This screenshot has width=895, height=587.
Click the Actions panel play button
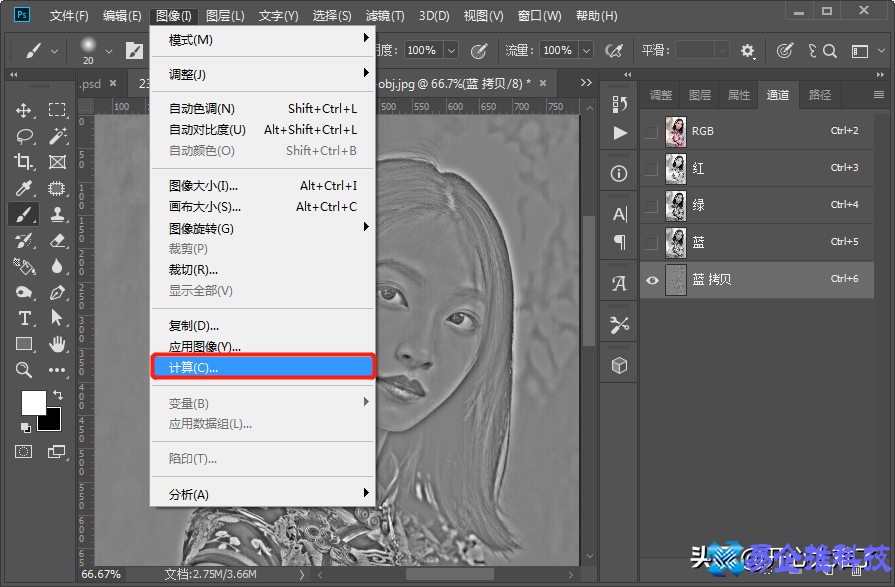(x=618, y=131)
